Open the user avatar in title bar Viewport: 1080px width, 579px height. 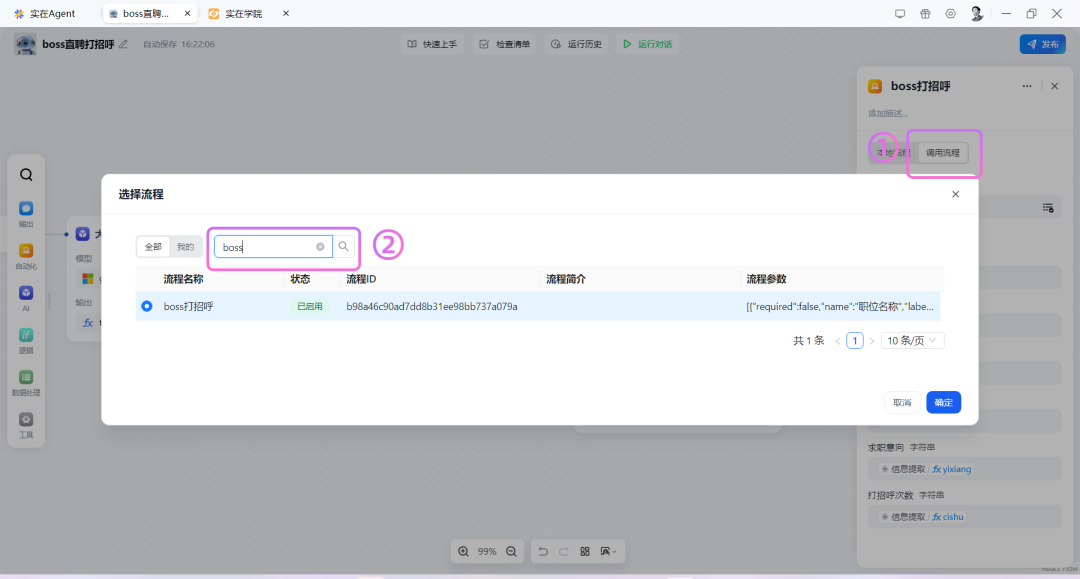(x=976, y=14)
